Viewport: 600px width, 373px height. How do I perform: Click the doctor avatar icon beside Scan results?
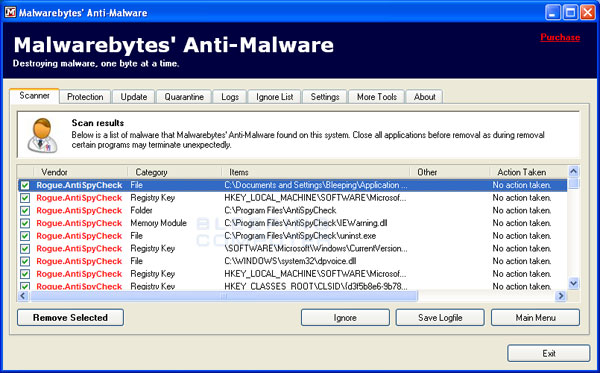[x=42, y=135]
